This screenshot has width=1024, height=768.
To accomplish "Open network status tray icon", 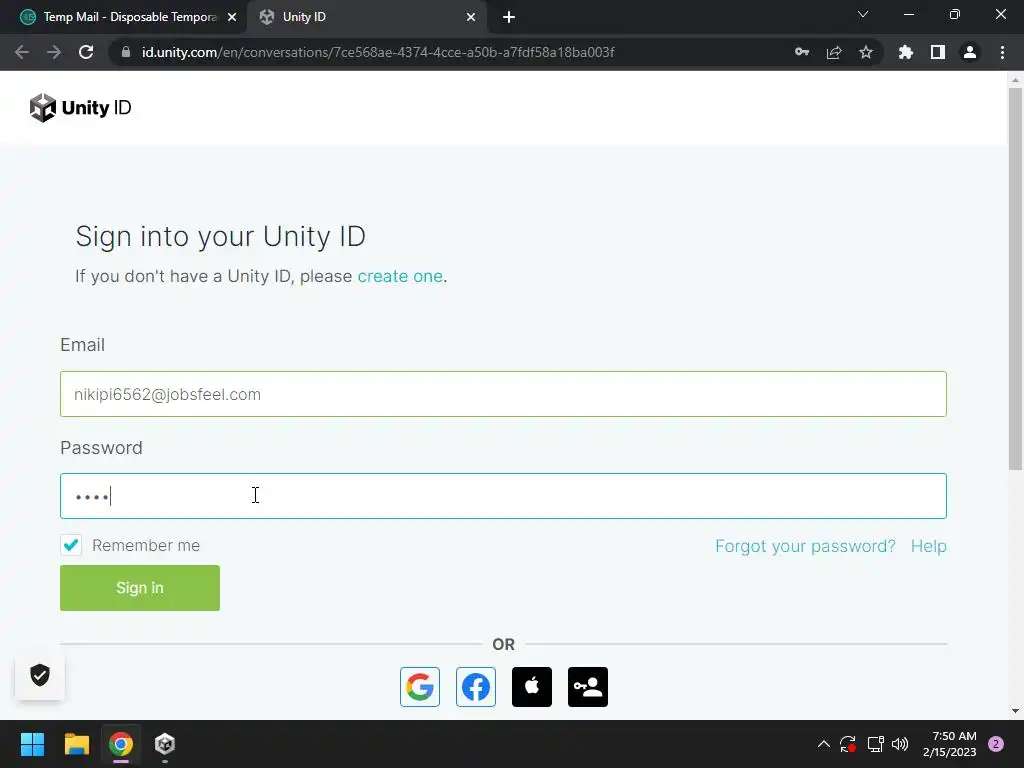I will (875, 744).
